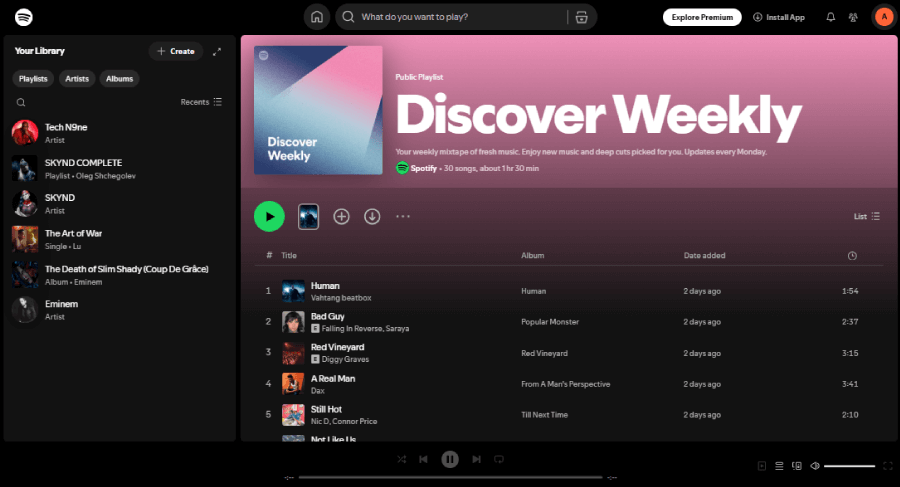900x487 pixels.
Task: Open Tech N9ne artist in library
Action: tap(119, 133)
